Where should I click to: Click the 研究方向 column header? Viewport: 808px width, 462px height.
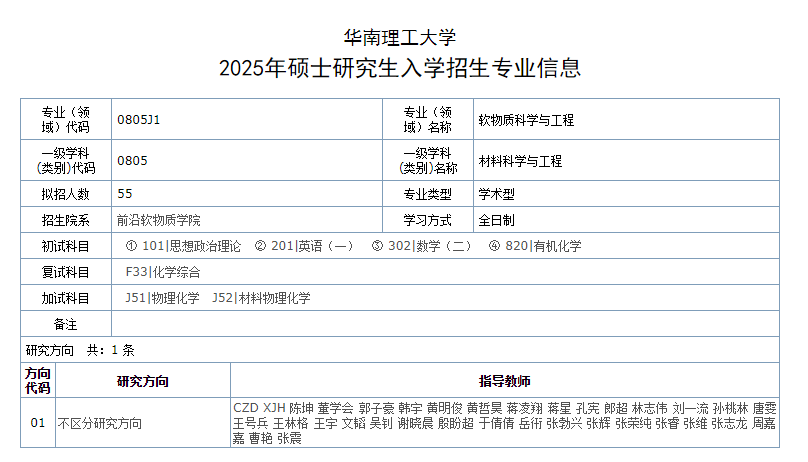143,381
